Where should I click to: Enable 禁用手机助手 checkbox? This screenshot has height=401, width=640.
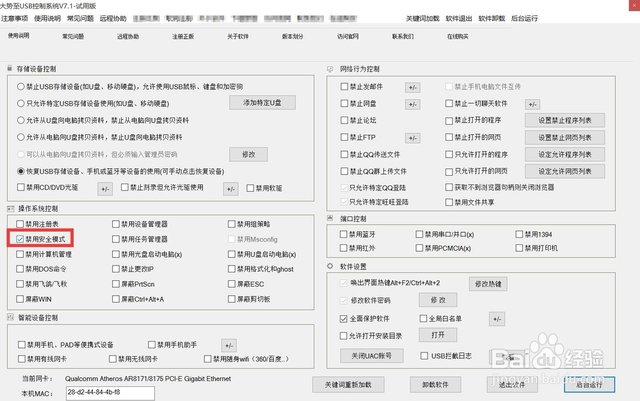pos(152,345)
